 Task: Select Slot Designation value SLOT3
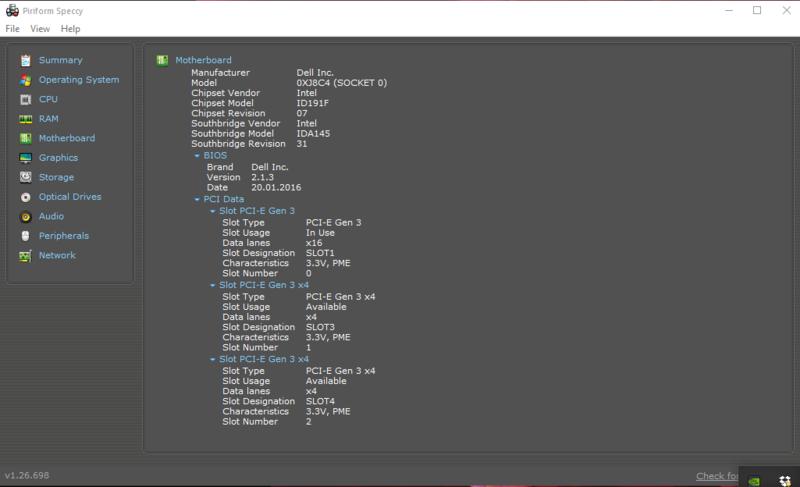tap(320, 327)
